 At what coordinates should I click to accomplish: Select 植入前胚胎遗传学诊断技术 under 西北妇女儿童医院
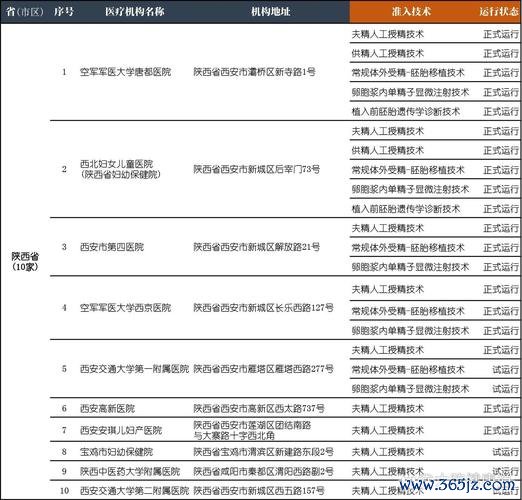pos(406,209)
